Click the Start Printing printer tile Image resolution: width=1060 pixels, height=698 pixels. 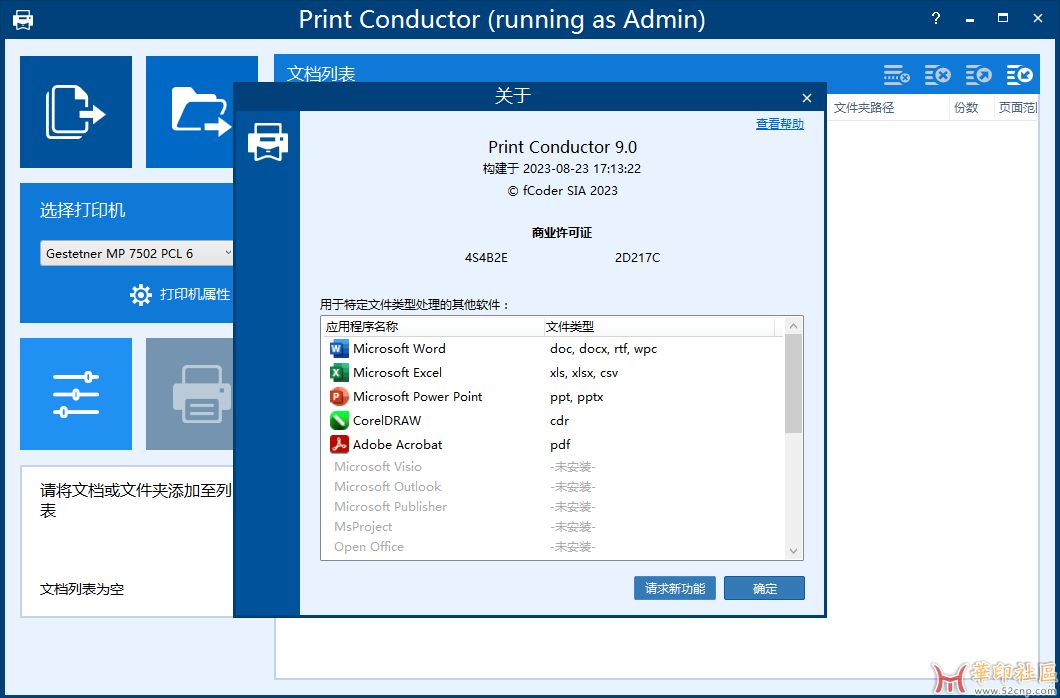pyautogui.click(x=190, y=394)
